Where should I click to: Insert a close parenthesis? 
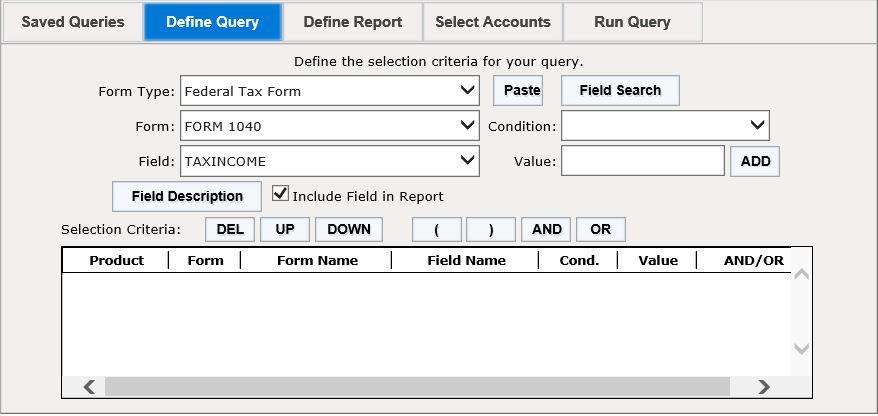click(491, 230)
